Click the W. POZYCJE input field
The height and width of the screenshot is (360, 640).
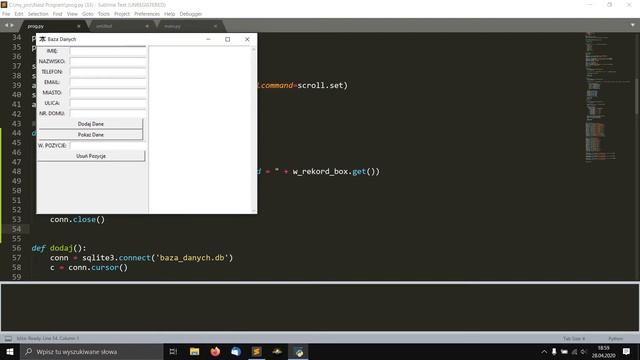point(108,145)
